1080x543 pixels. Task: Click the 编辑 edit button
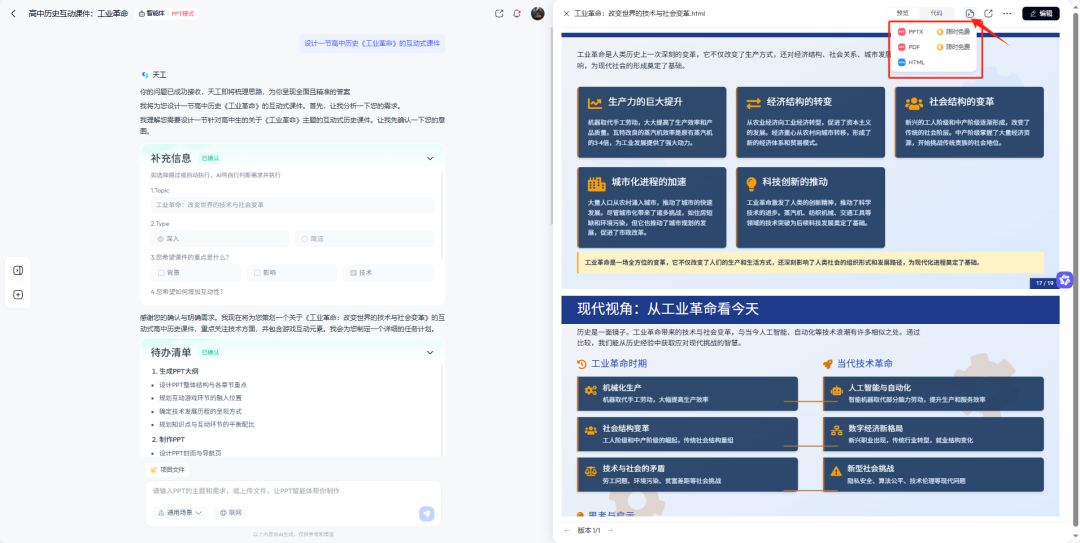point(1041,13)
